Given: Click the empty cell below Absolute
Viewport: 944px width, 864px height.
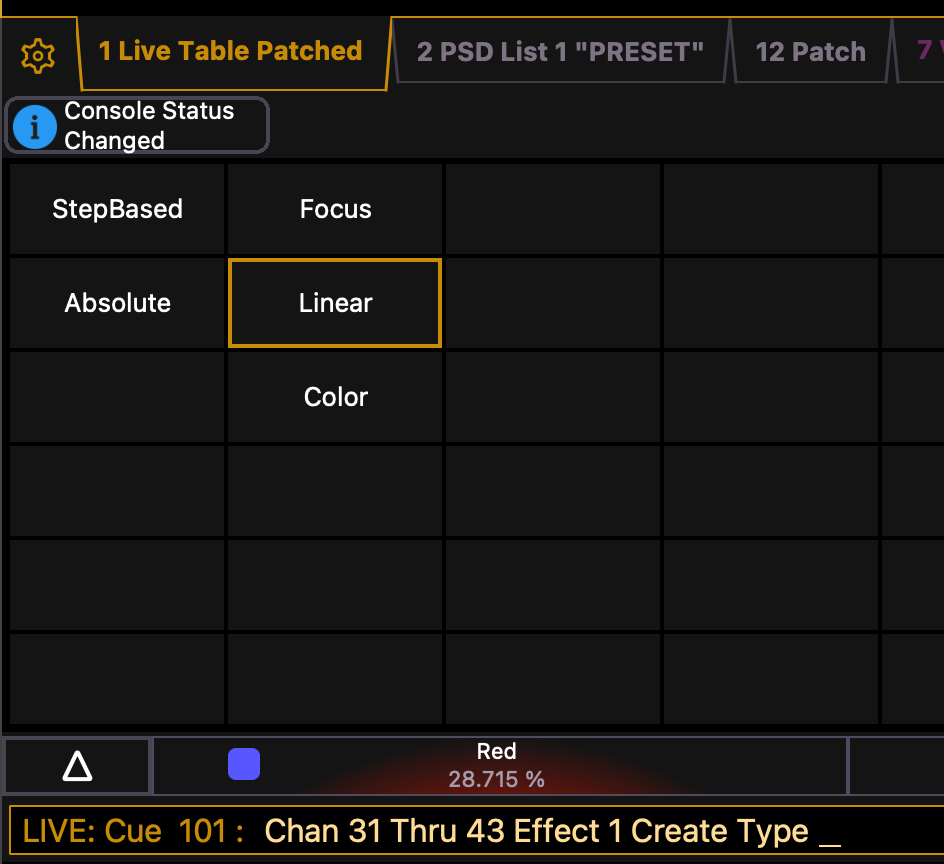Looking at the screenshot, I should click(118, 397).
